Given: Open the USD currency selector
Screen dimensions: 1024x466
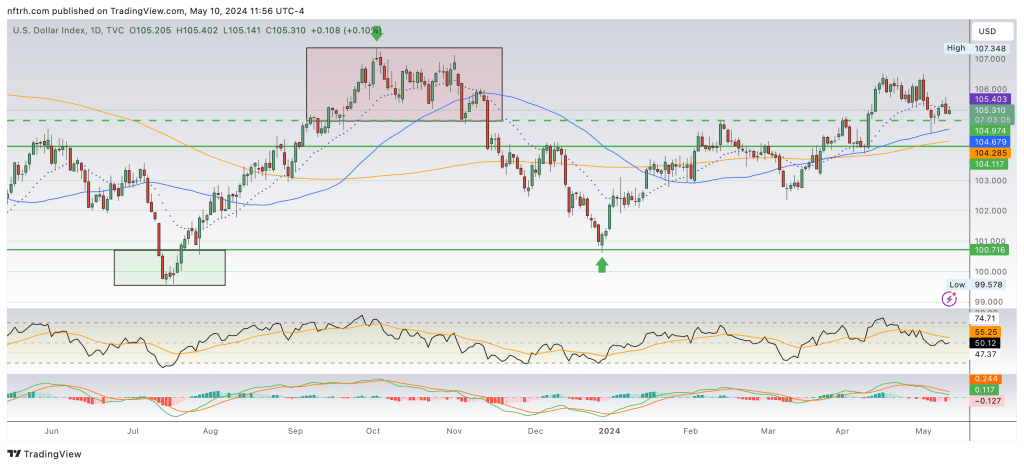Looking at the screenshot, I should (987, 30).
